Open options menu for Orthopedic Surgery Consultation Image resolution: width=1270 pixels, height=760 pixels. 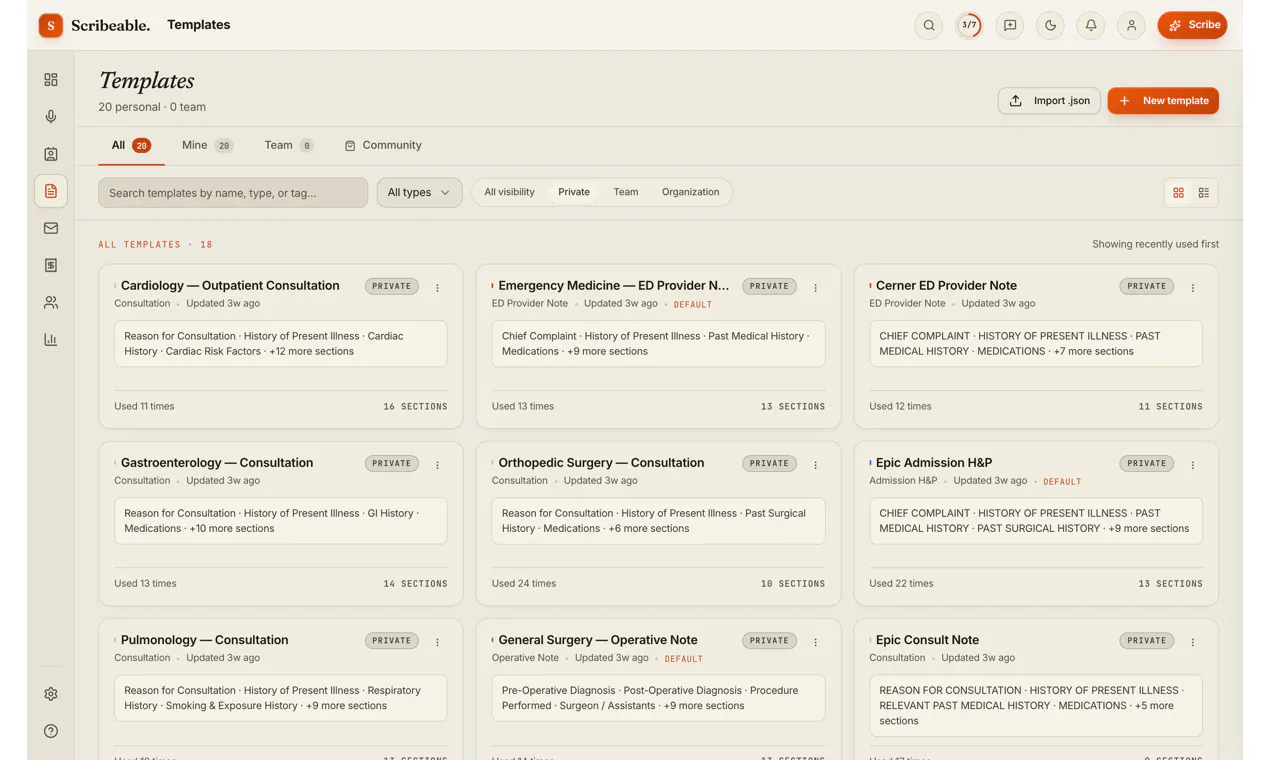pos(815,465)
